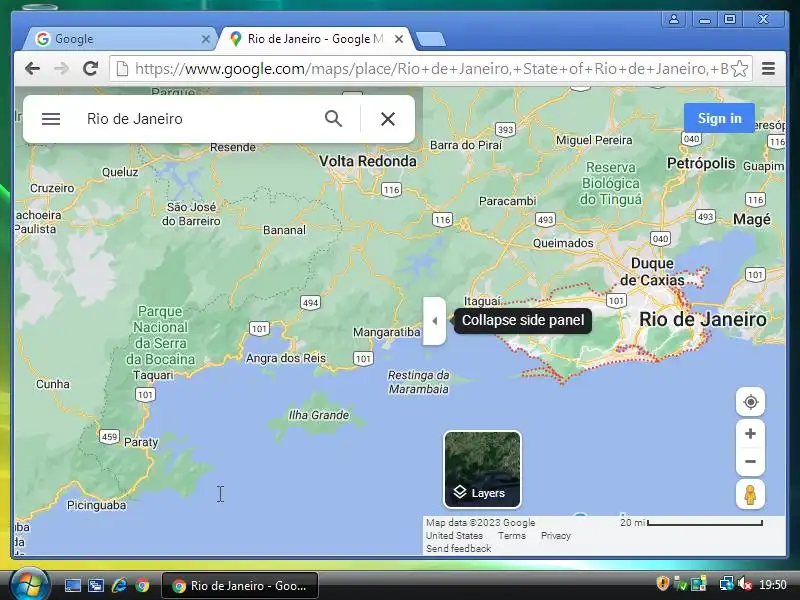
Task: Reload the current page
Action: click(90, 68)
